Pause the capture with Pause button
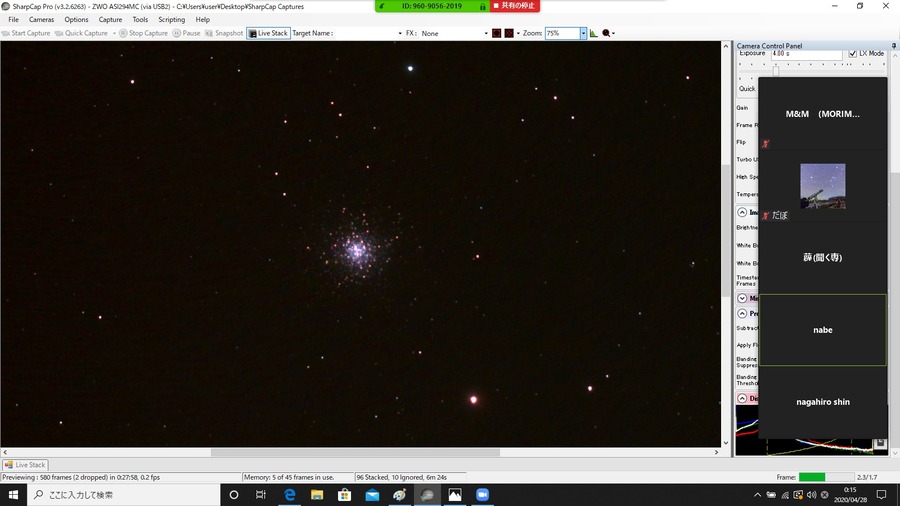This screenshot has width=900, height=506. tap(187, 33)
